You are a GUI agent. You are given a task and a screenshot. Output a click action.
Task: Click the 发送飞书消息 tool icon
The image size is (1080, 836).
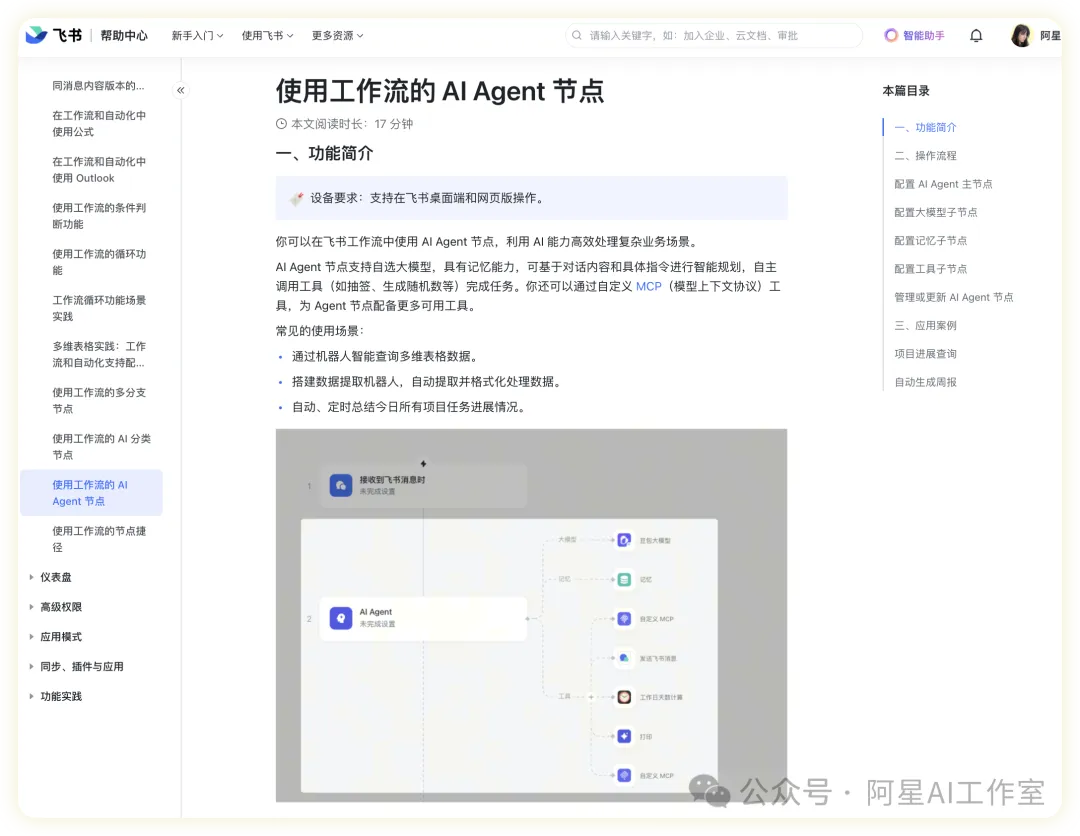[624, 658]
